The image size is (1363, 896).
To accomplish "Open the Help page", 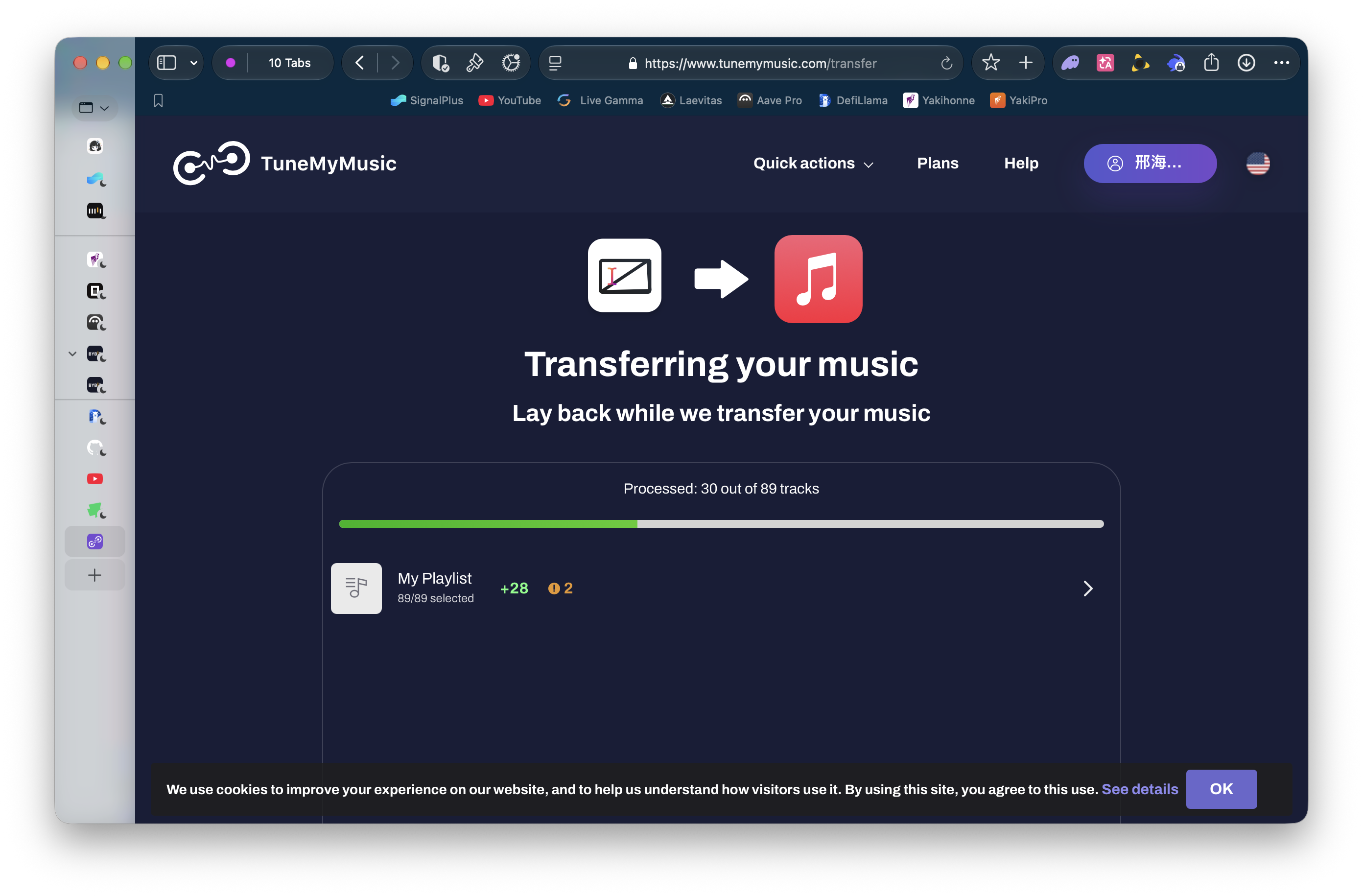I will (x=1021, y=163).
